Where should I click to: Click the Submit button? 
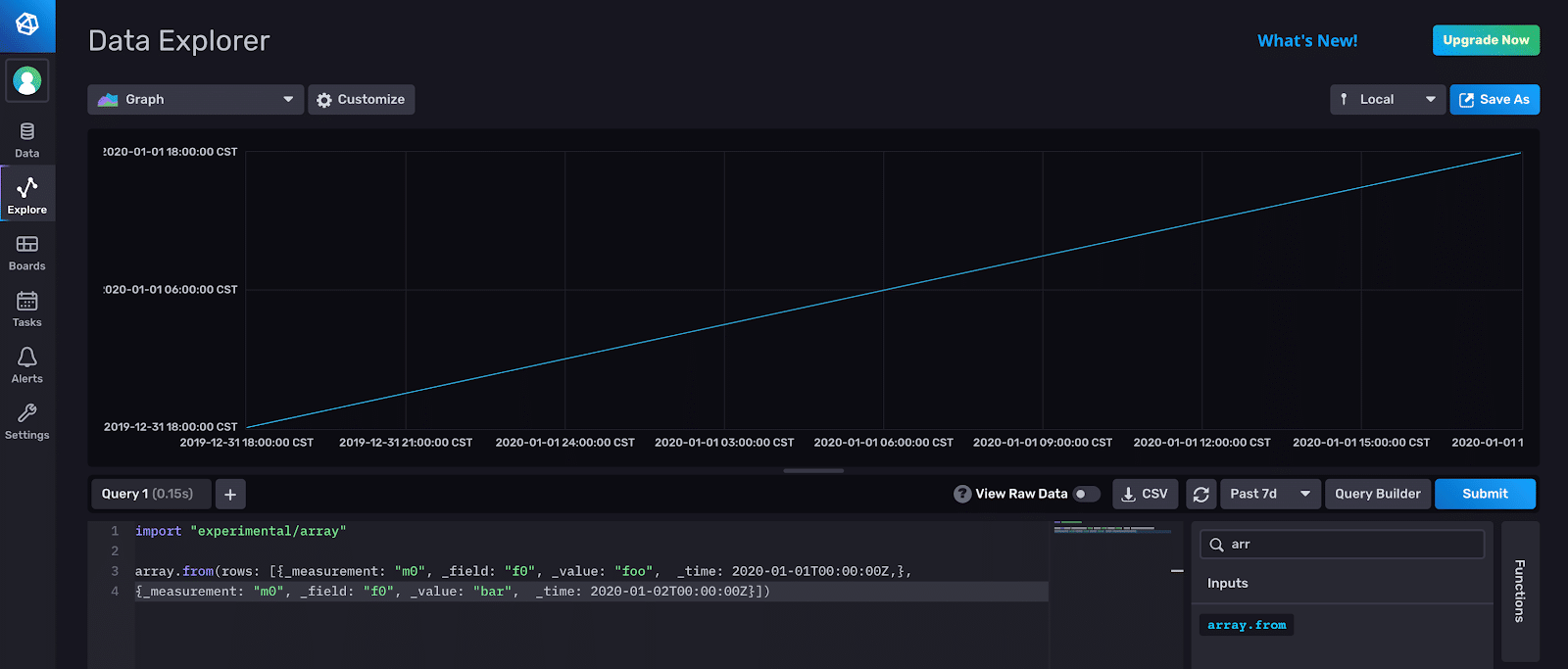coord(1485,495)
